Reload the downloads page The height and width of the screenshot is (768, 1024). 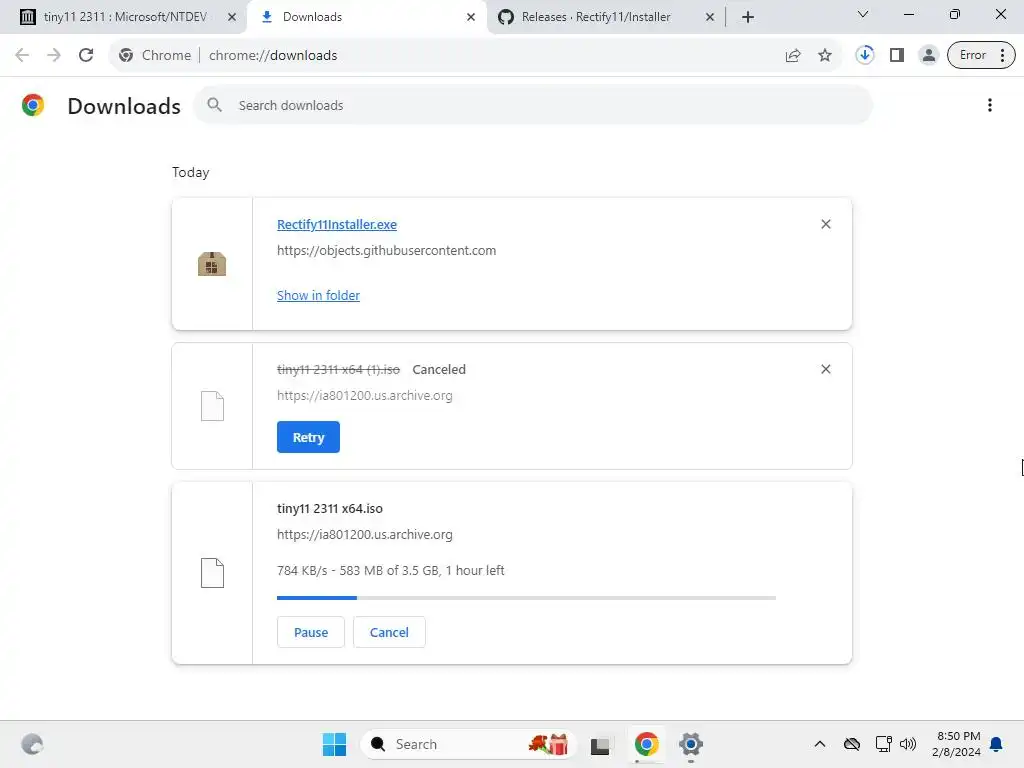[86, 56]
